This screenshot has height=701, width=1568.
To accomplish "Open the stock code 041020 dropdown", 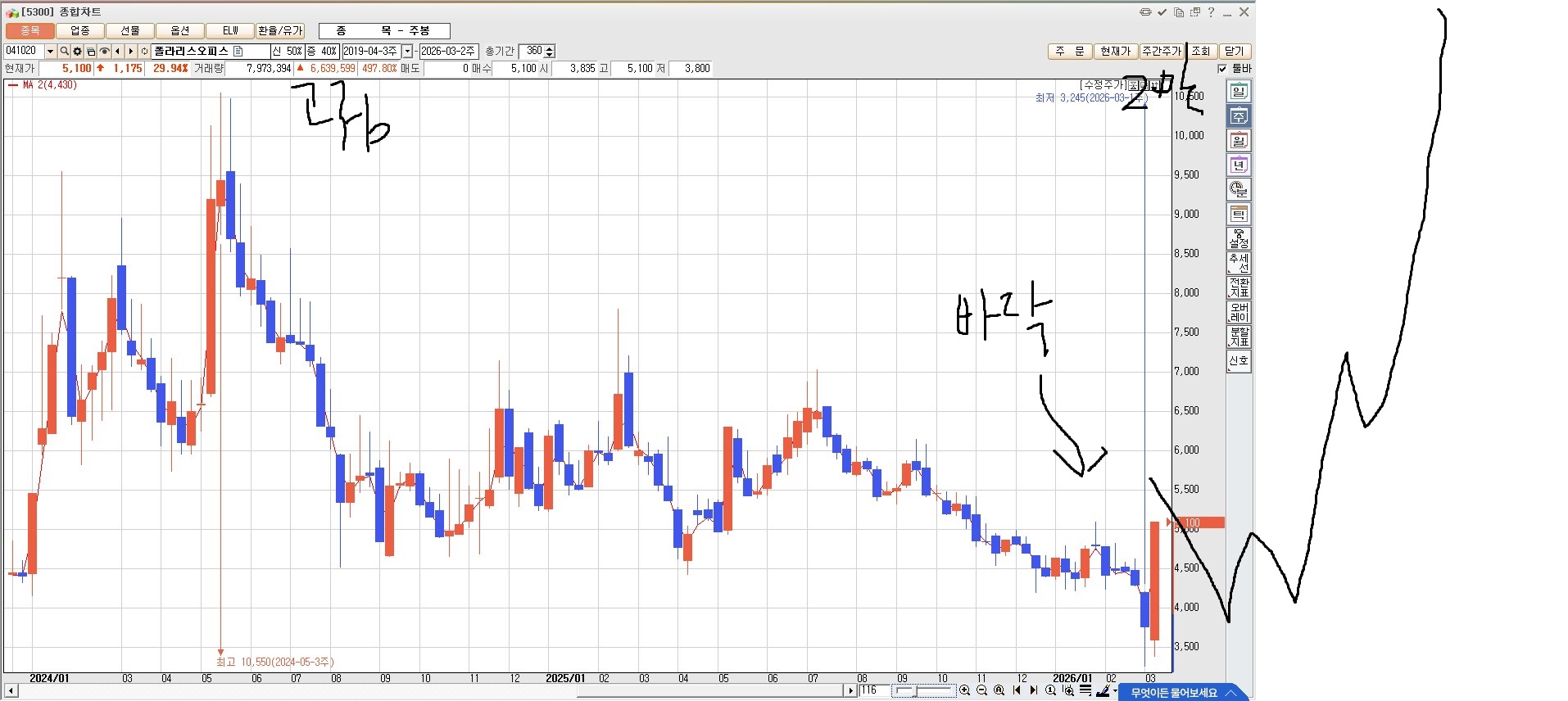I will (50, 52).
